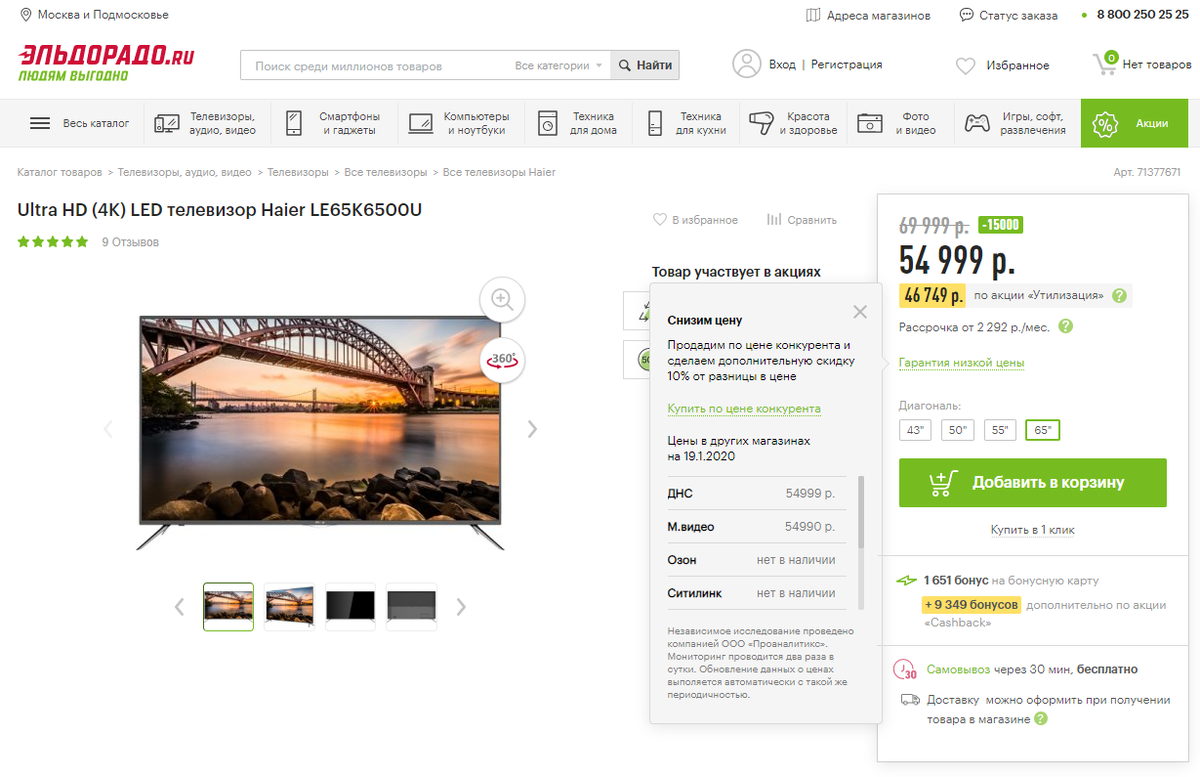The width and height of the screenshot is (1200, 777).
Task: Click Добавить в корзину button
Action: point(1033,482)
